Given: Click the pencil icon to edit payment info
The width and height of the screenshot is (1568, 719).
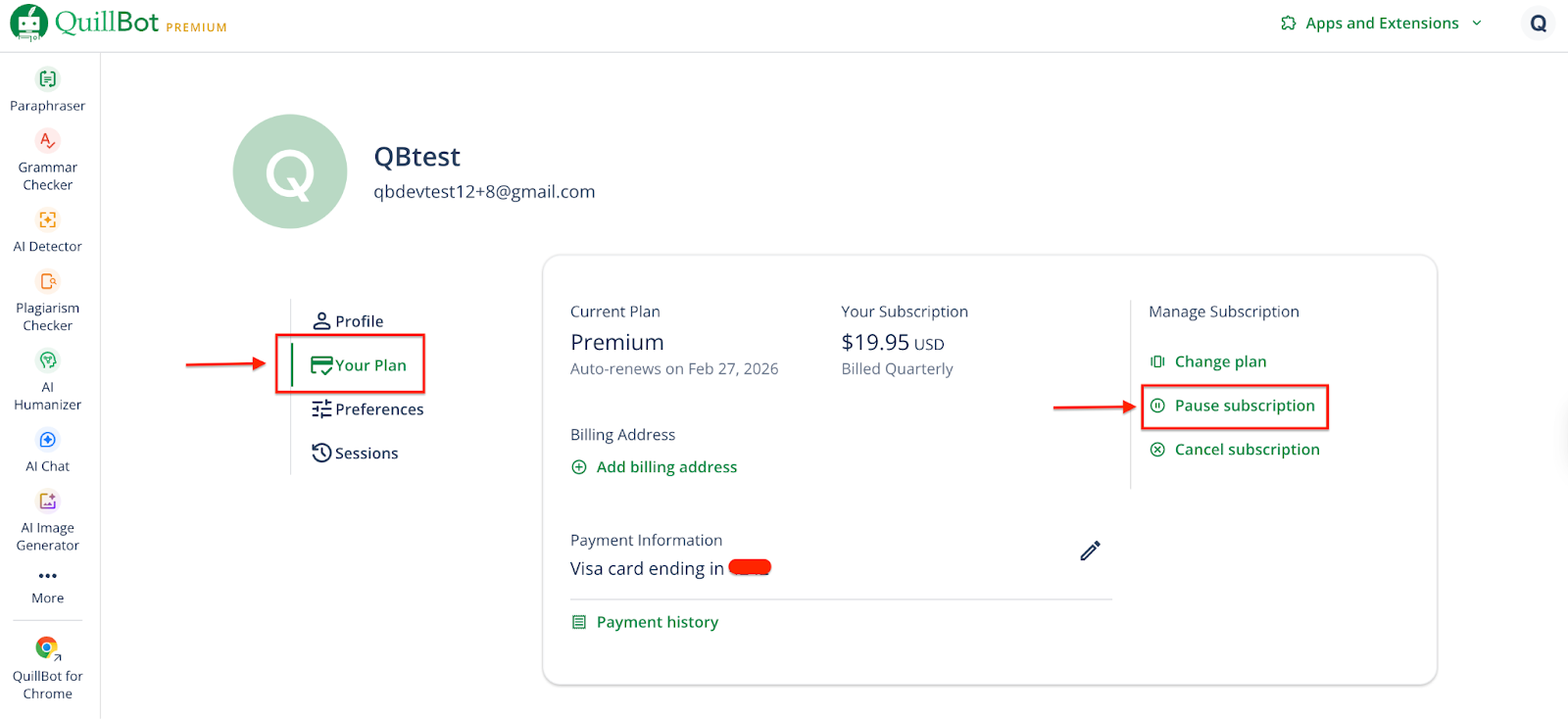Looking at the screenshot, I should point(1090,551).
